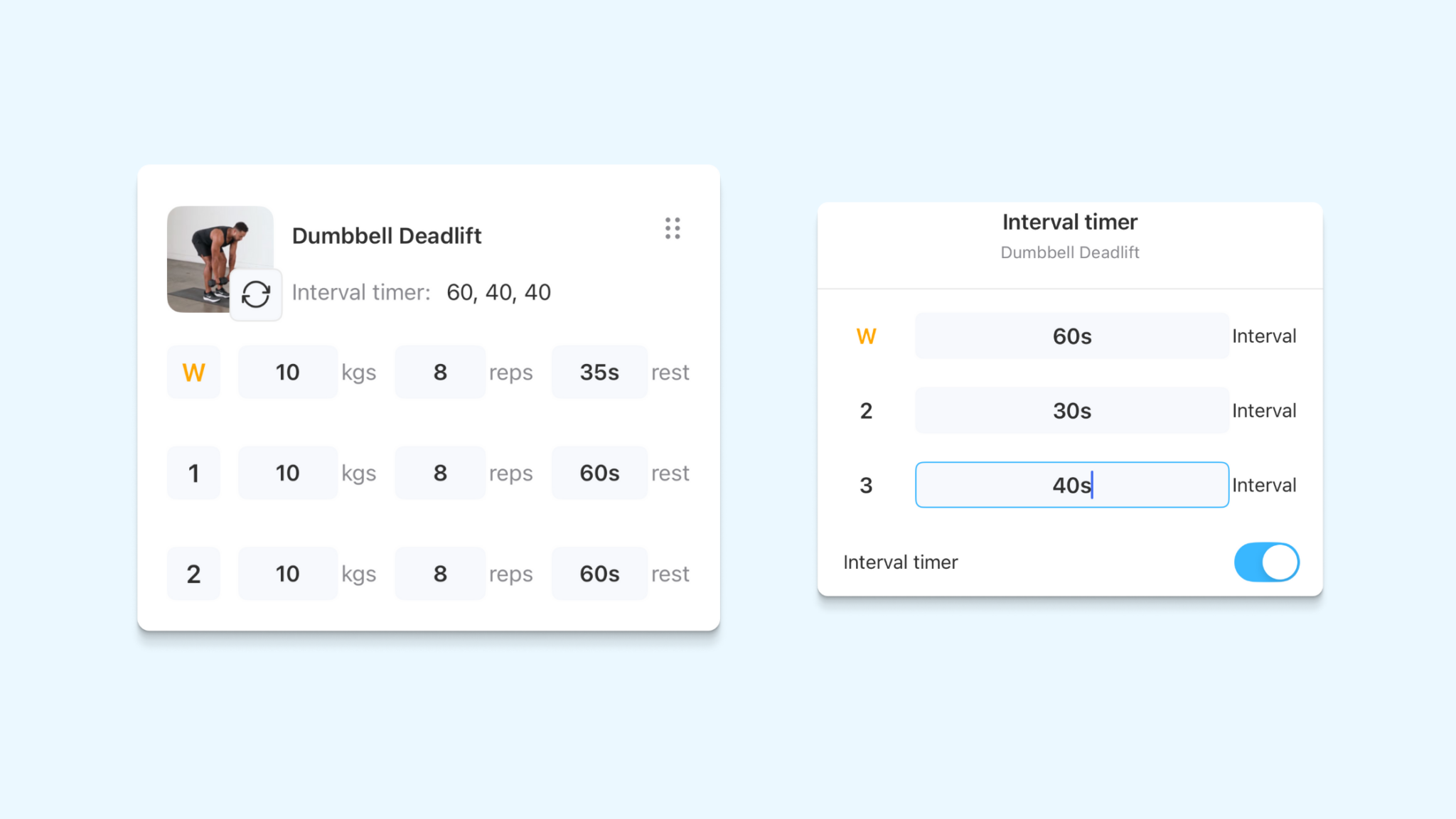The width and height of the screenshot is (1456, 819).
Task: Click the interval repeat icon on the exercise thumbnail
Action: click(256, 294)
